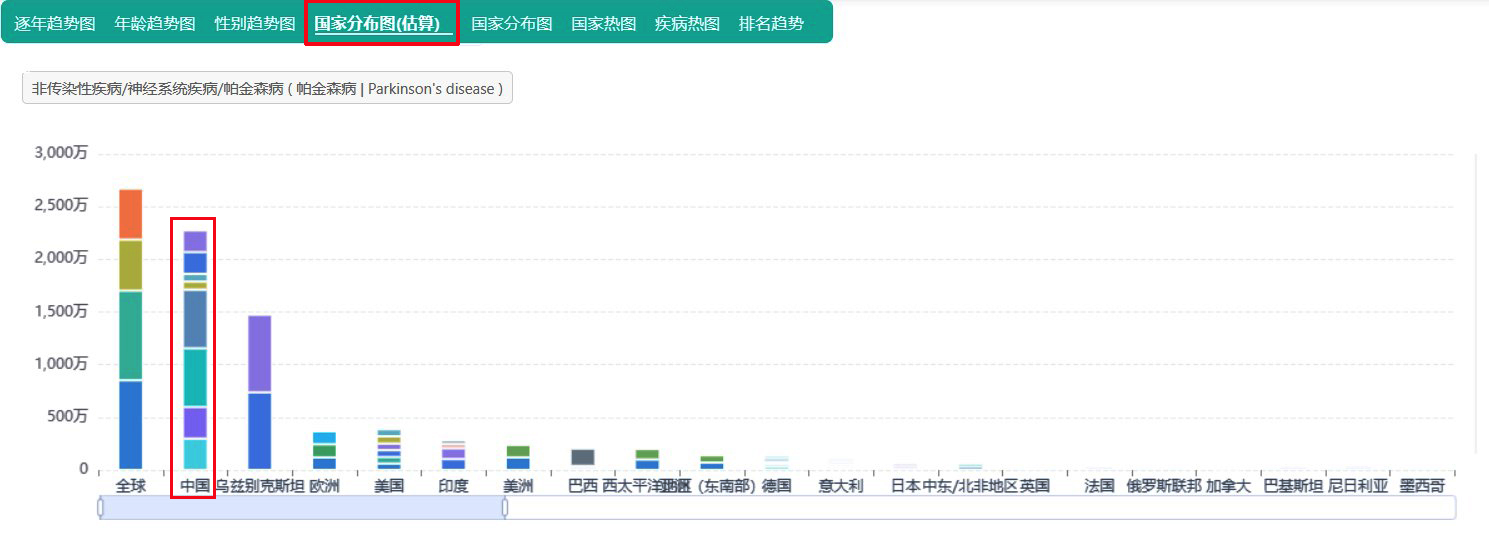The height and width of the screenshot is (539, 1489).
Task: Click the orange top segment of 全球 bar
Action: tap(130, 214)
